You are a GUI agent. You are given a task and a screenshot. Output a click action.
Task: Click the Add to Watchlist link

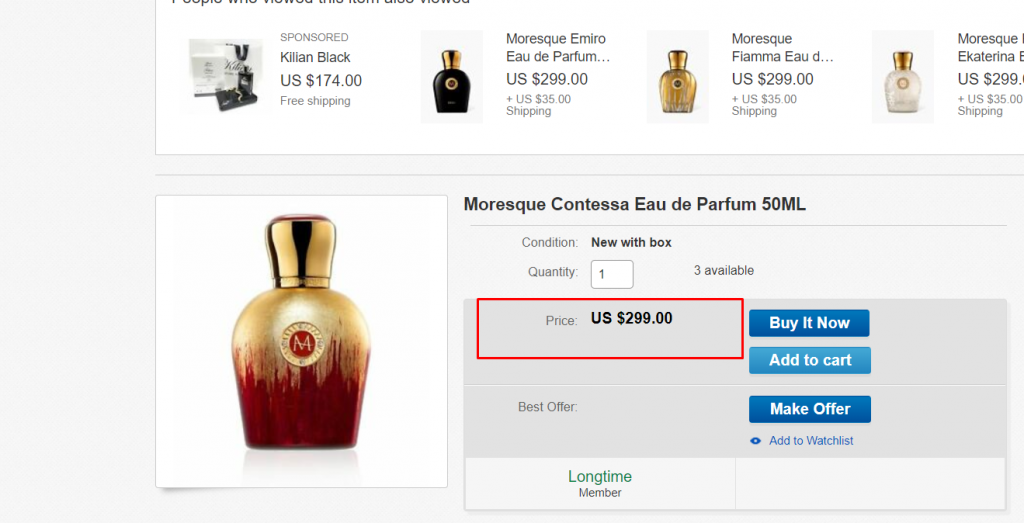(x=811, y=441)
